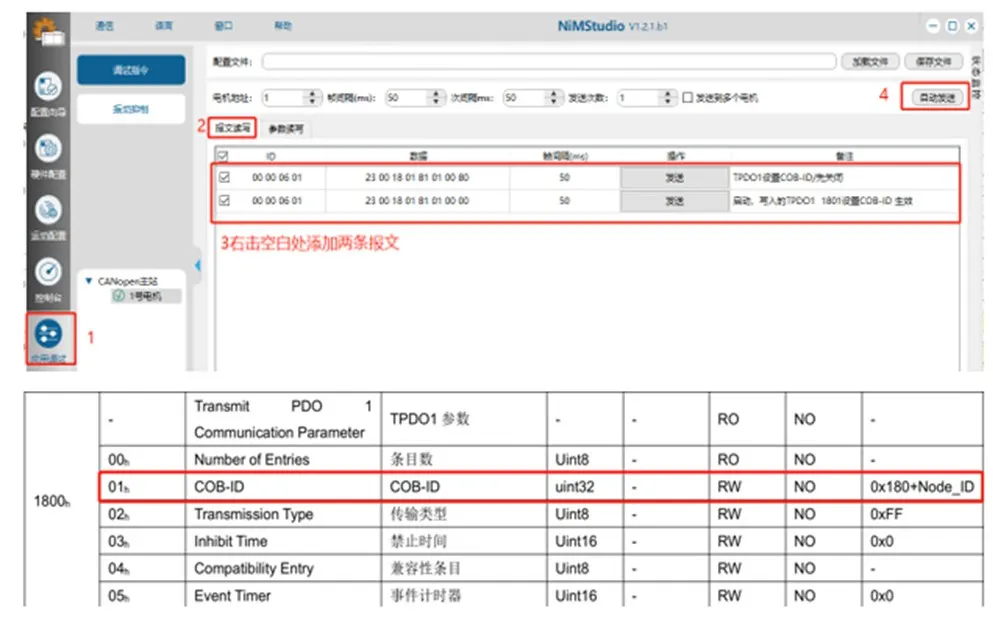The image size is (993, 633).
Task: Increase the motor address spinner value
Action: coord(312,94)
